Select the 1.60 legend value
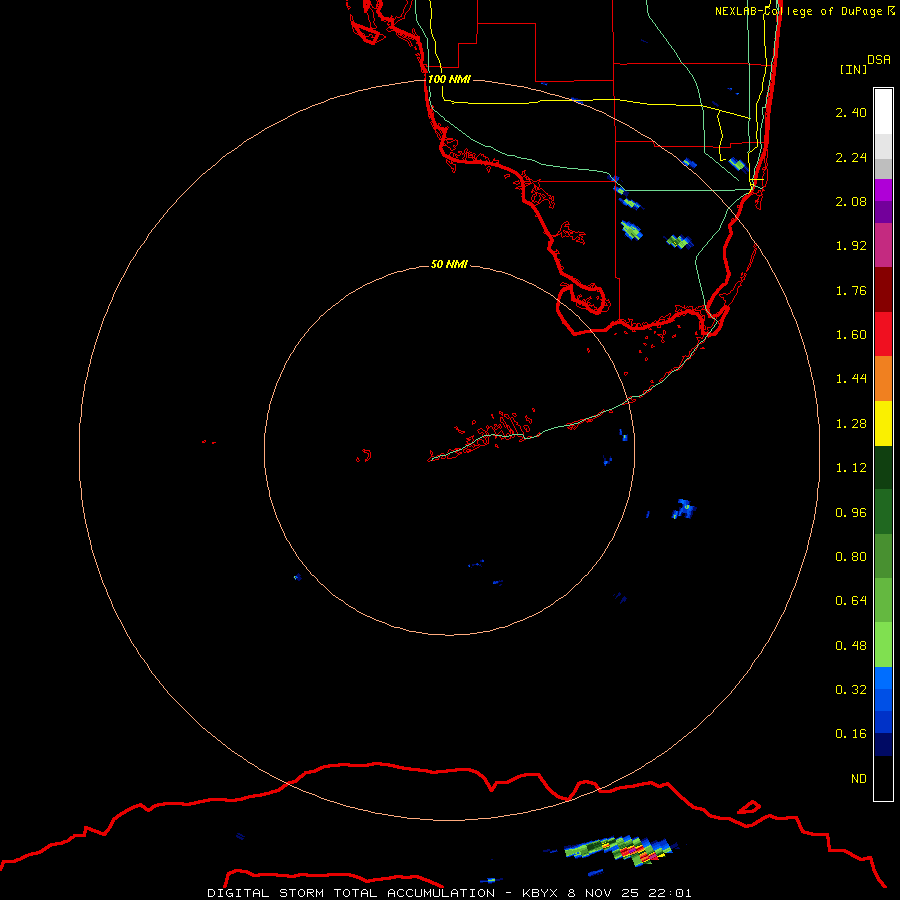 [851, 335]
